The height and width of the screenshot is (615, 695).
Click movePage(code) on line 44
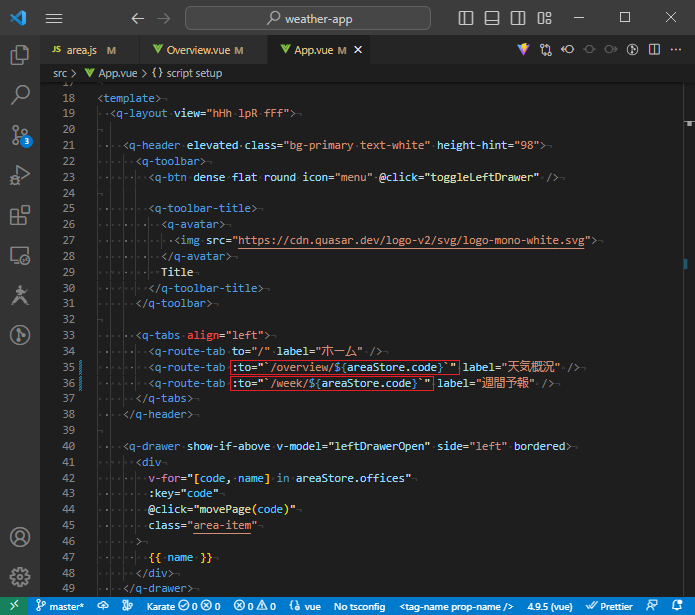[244, 509]
